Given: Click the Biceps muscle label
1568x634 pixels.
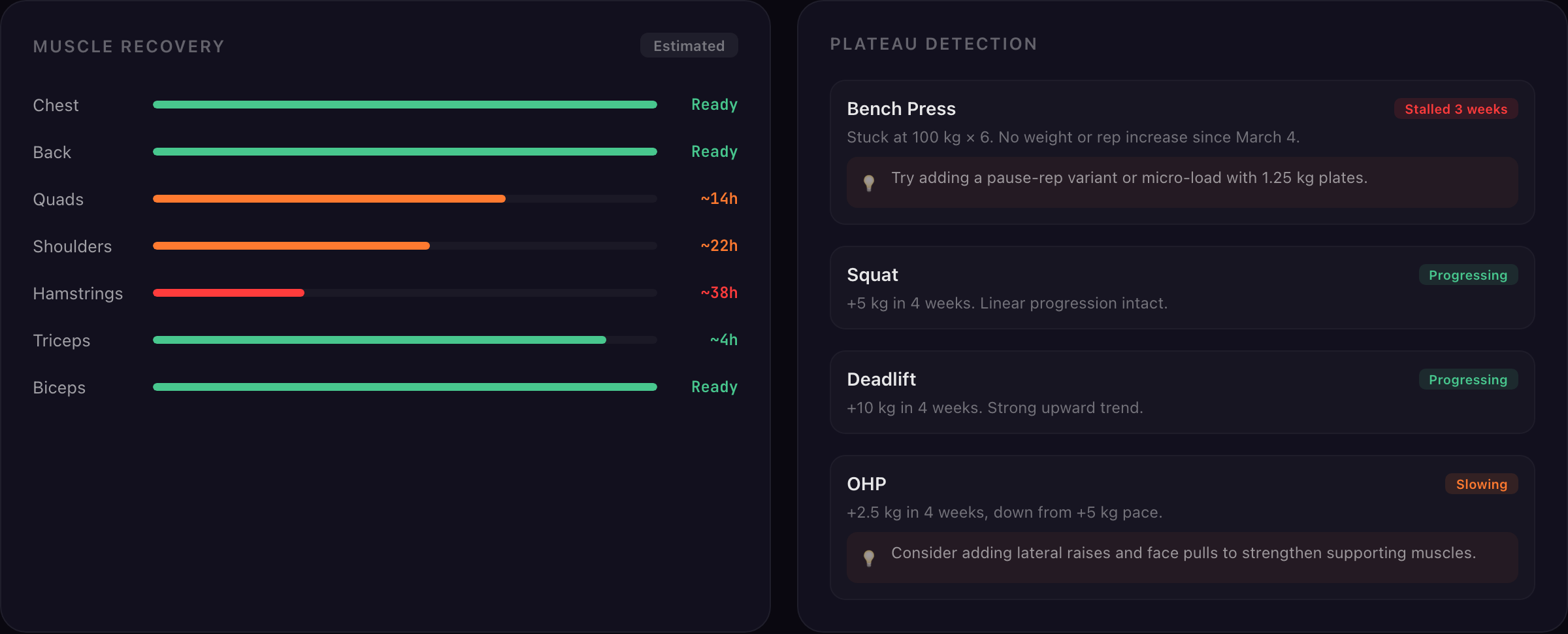Looking at the screenshot, I should [59, 388].
